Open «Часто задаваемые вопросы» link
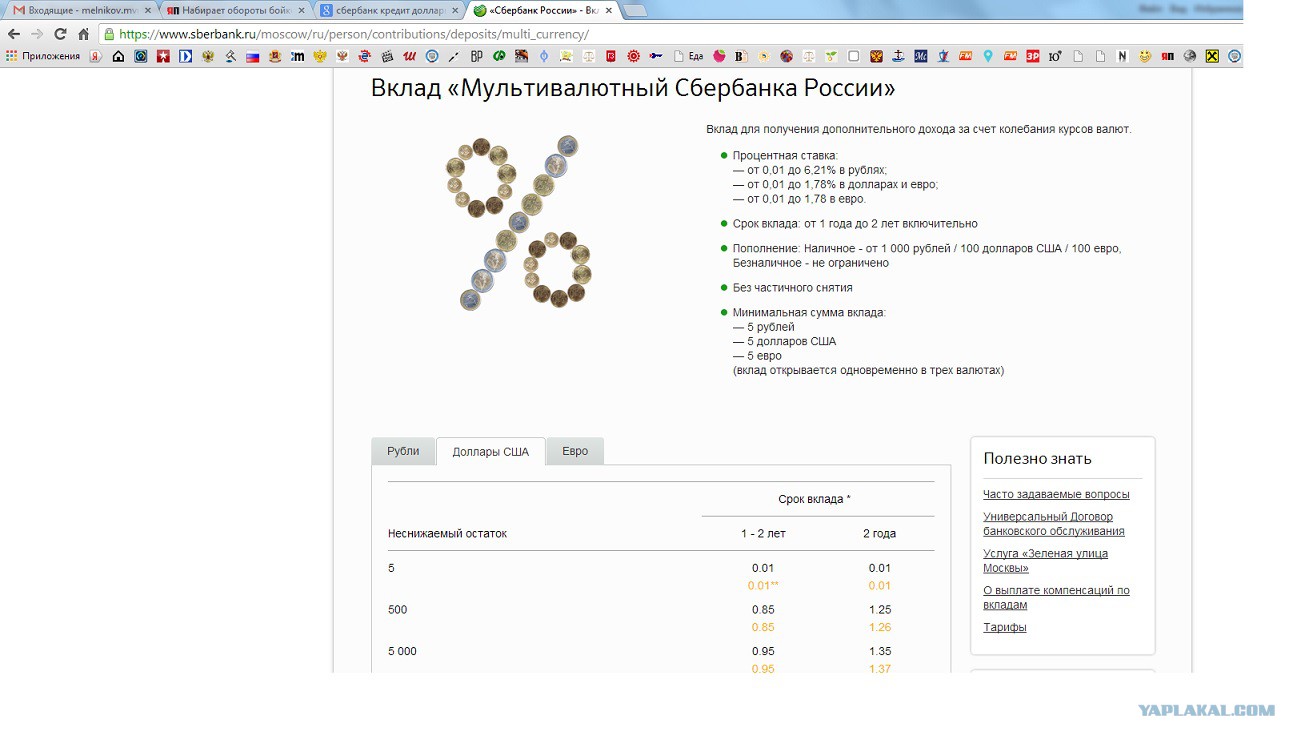The height and width of the screenshot is (740, 1301). point(1056,494)
